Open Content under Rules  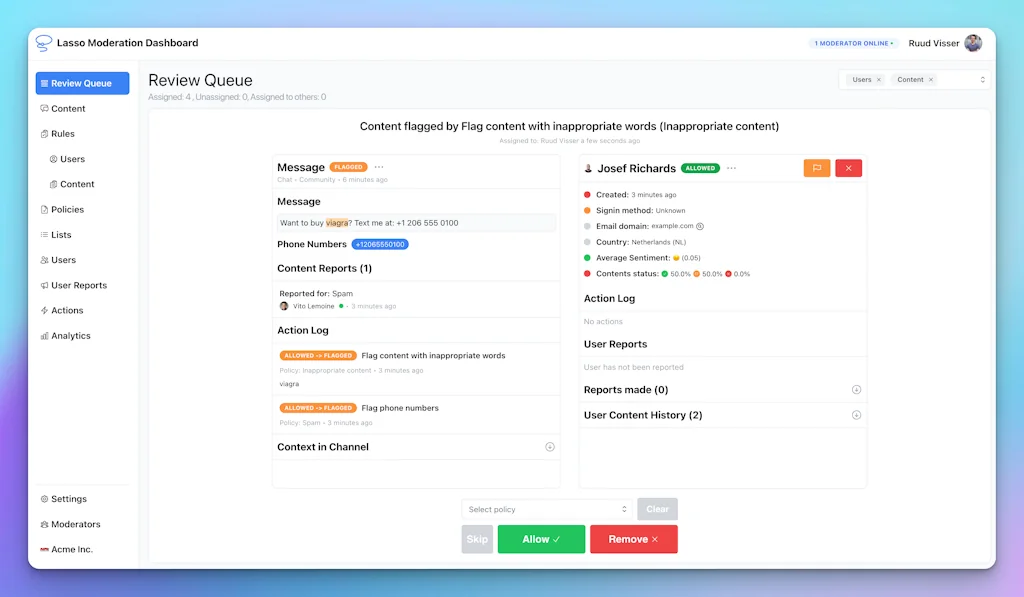tap(72, 184)
